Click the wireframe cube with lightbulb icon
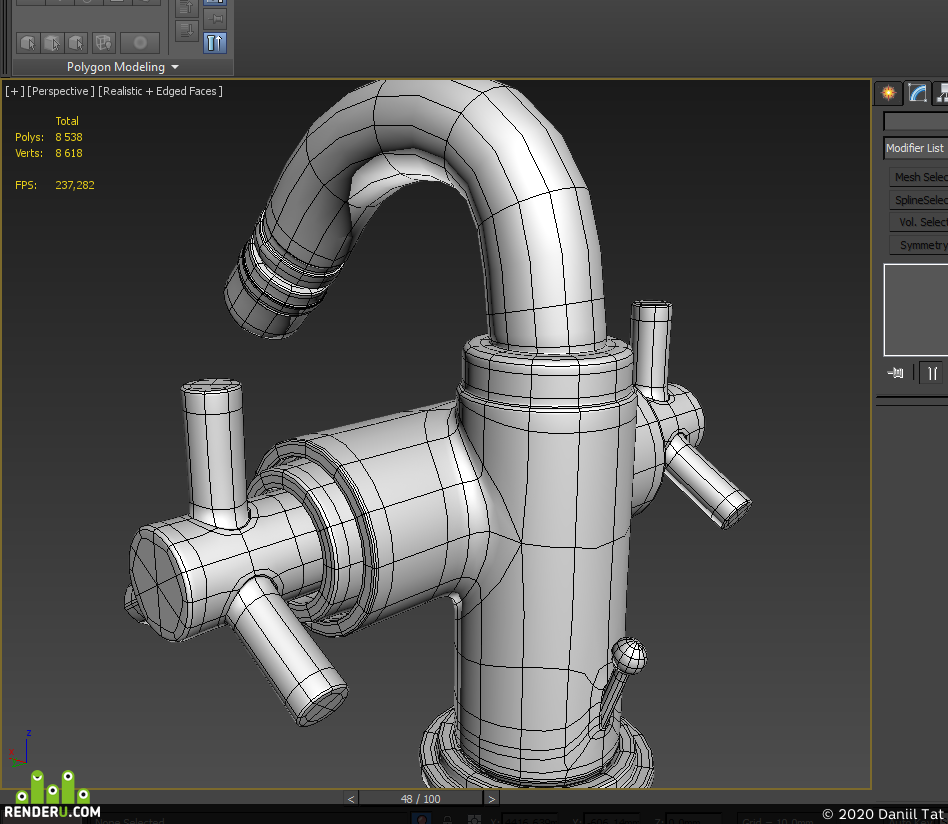The height and width of the screenshot is (824, 948). click(103, 43)
